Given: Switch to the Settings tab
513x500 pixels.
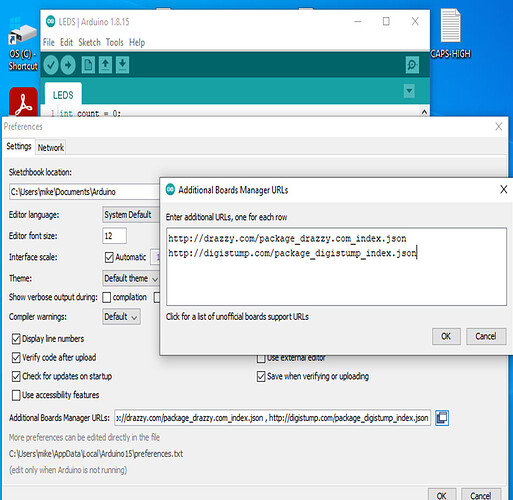Looking at the screenshot, I should [19, 146].
